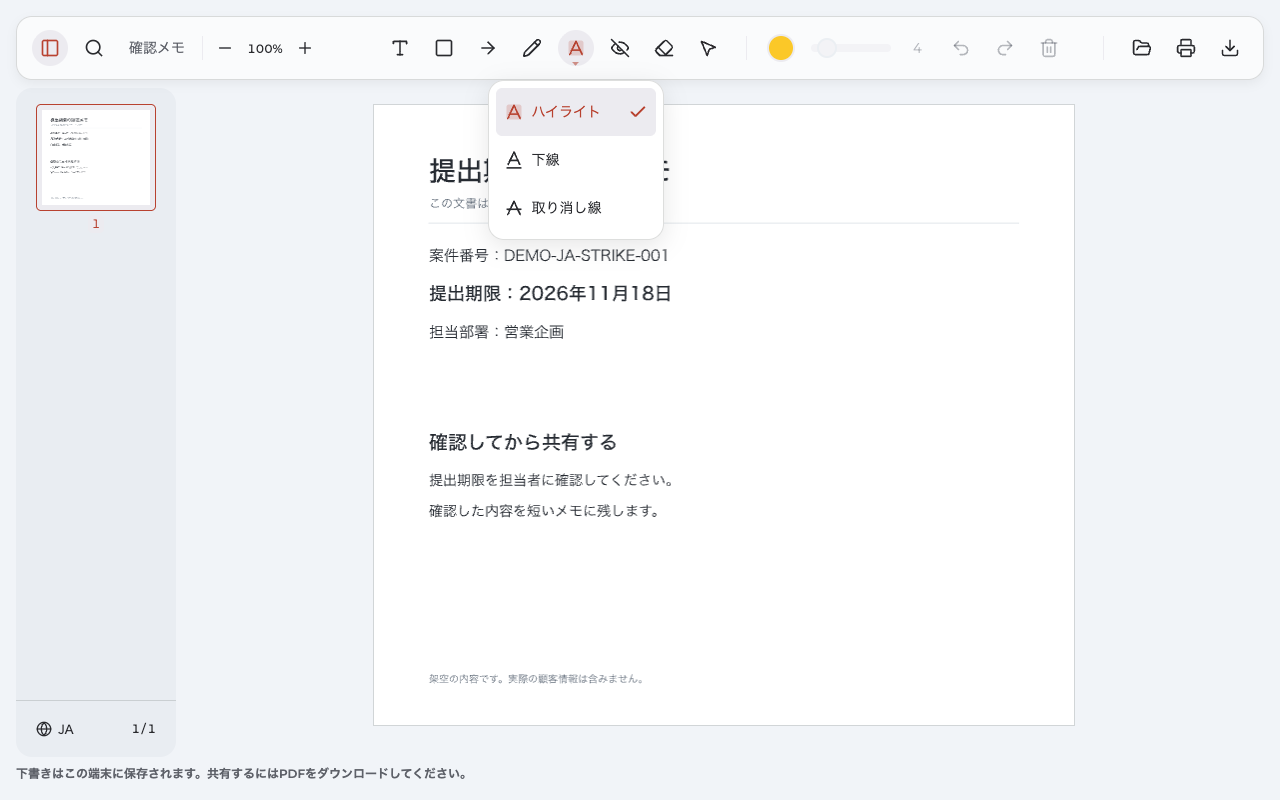1280x800 pixels.
Task: Click the page counter 1/1
Action: tap(144, 729)
